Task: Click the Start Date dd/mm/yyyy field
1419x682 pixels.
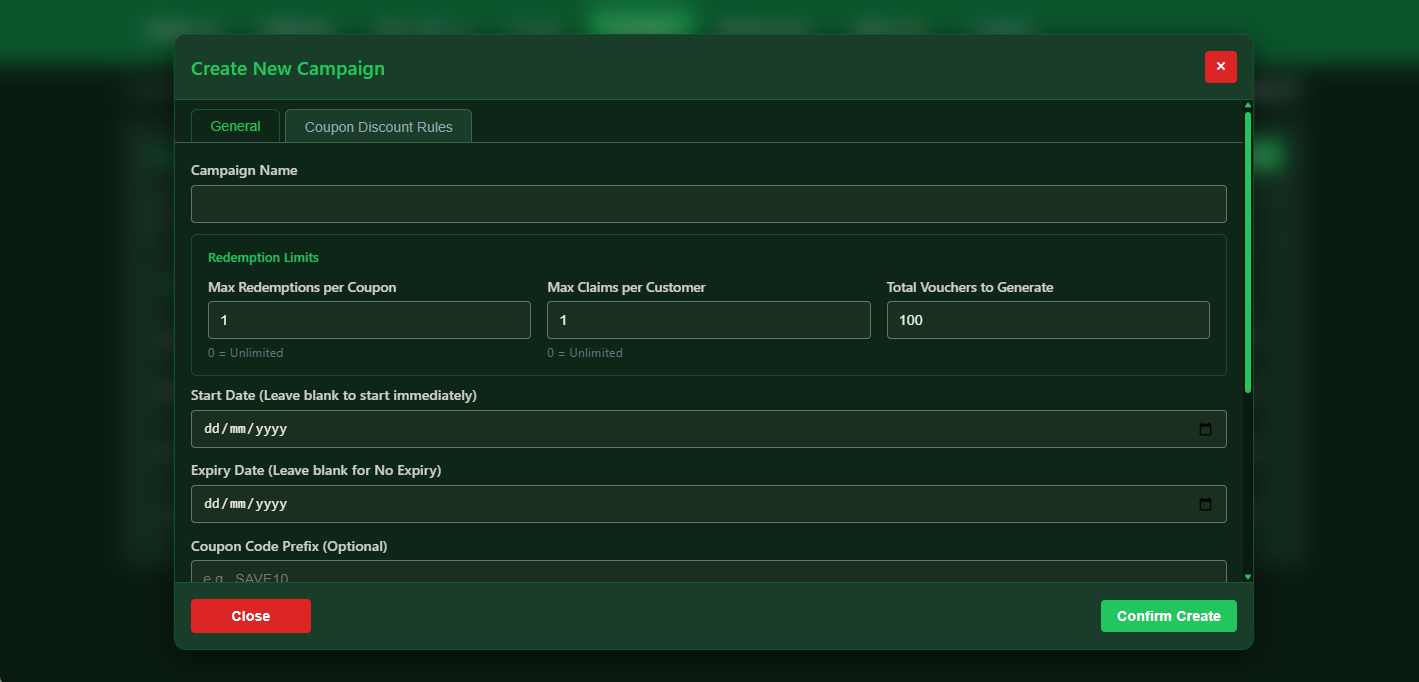Action: 600,428
